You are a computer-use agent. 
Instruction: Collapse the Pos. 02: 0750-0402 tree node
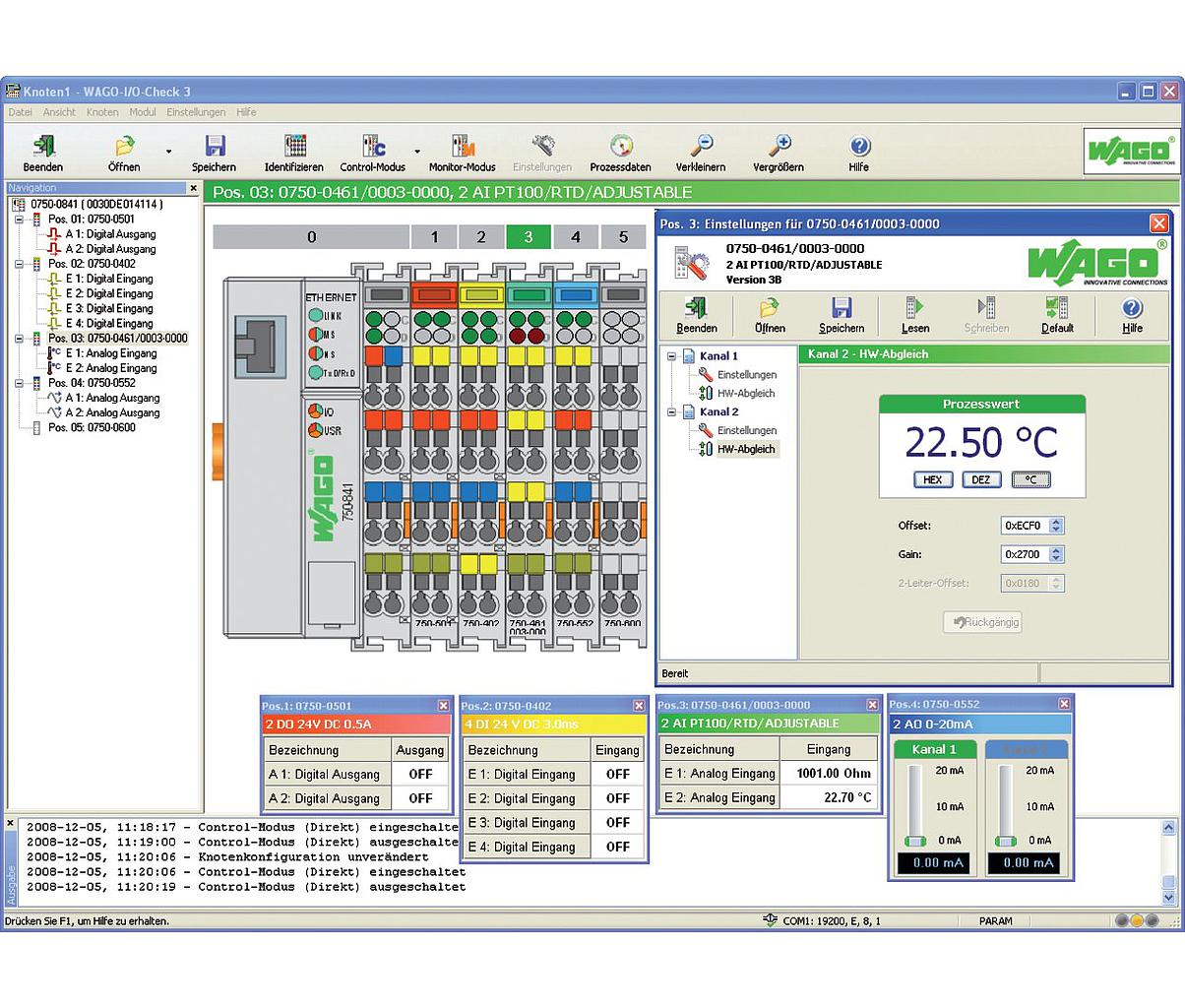point(19,264)
